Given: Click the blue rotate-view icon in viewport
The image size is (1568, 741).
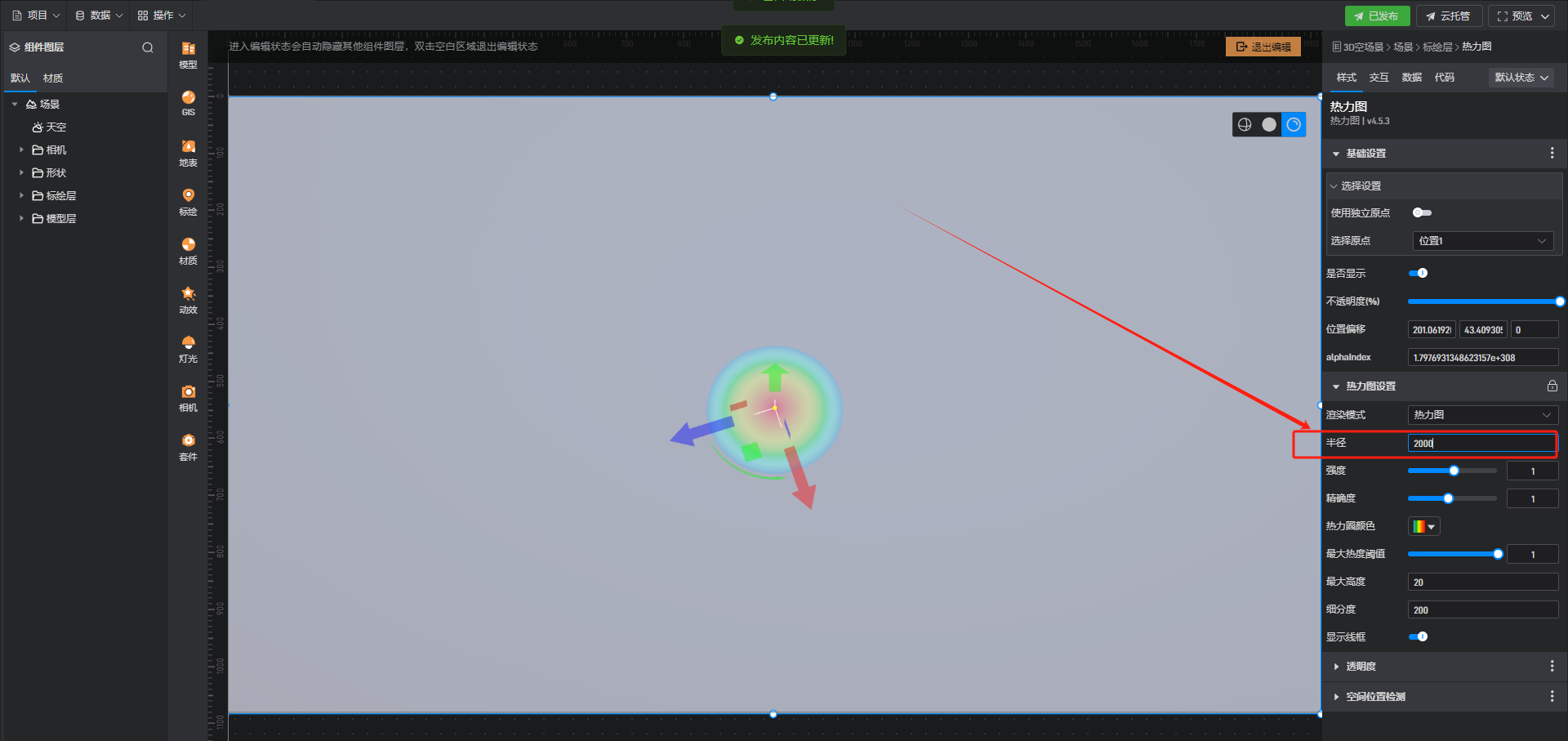Looking at the screenshot, I should point(1294,124).
